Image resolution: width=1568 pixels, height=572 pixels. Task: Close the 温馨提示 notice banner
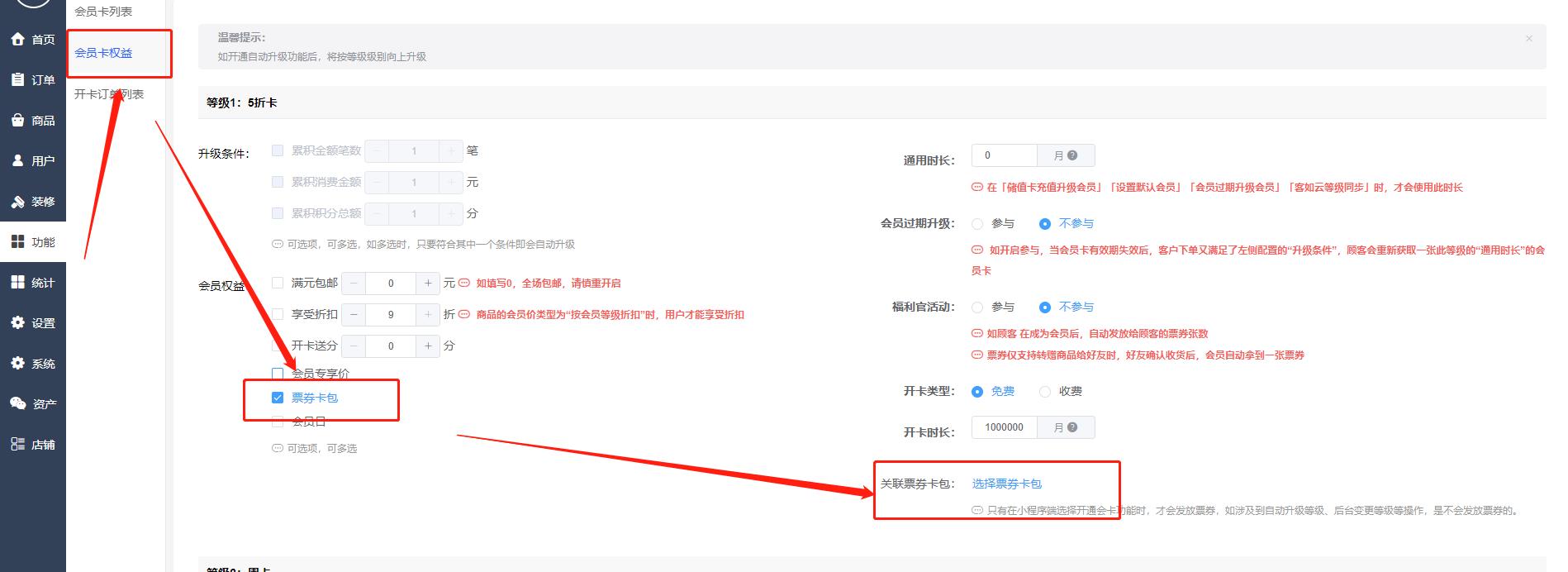tap(1528, 38)
